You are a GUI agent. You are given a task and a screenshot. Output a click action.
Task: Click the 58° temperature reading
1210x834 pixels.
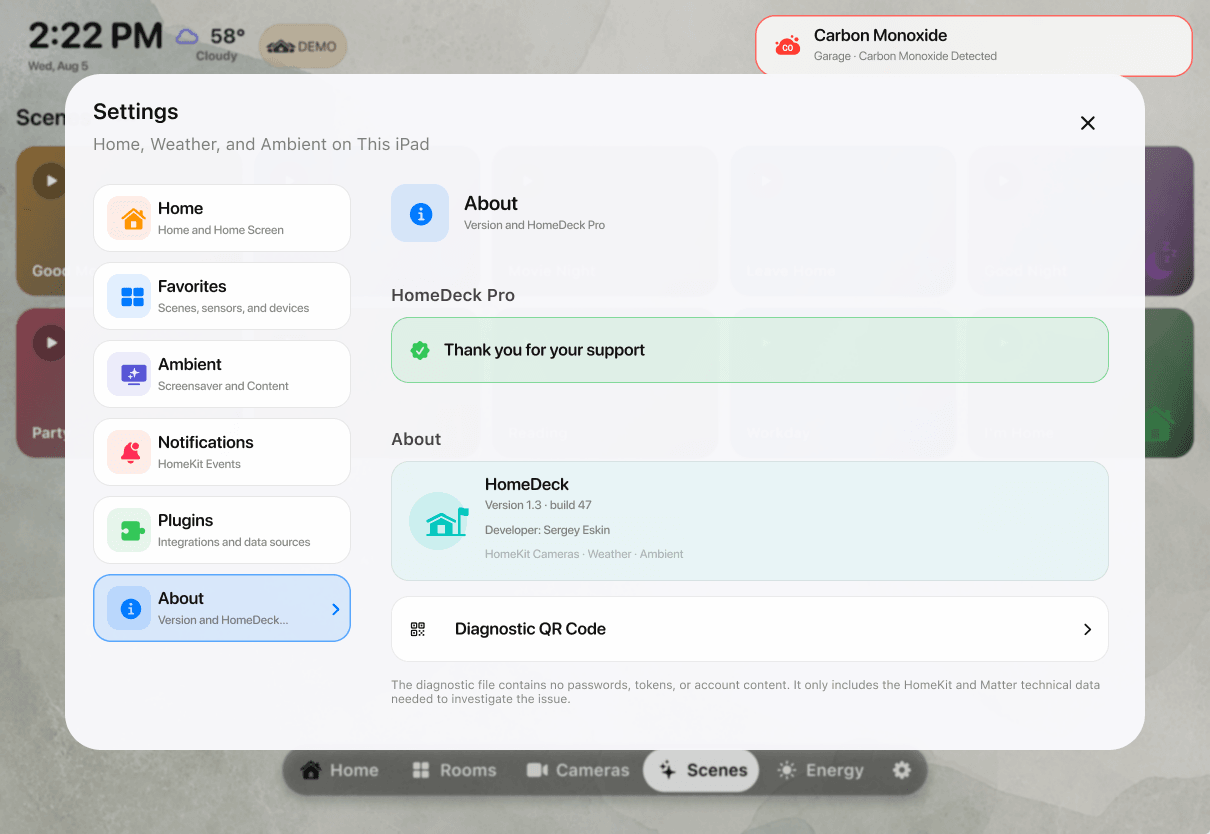point(228,37)
